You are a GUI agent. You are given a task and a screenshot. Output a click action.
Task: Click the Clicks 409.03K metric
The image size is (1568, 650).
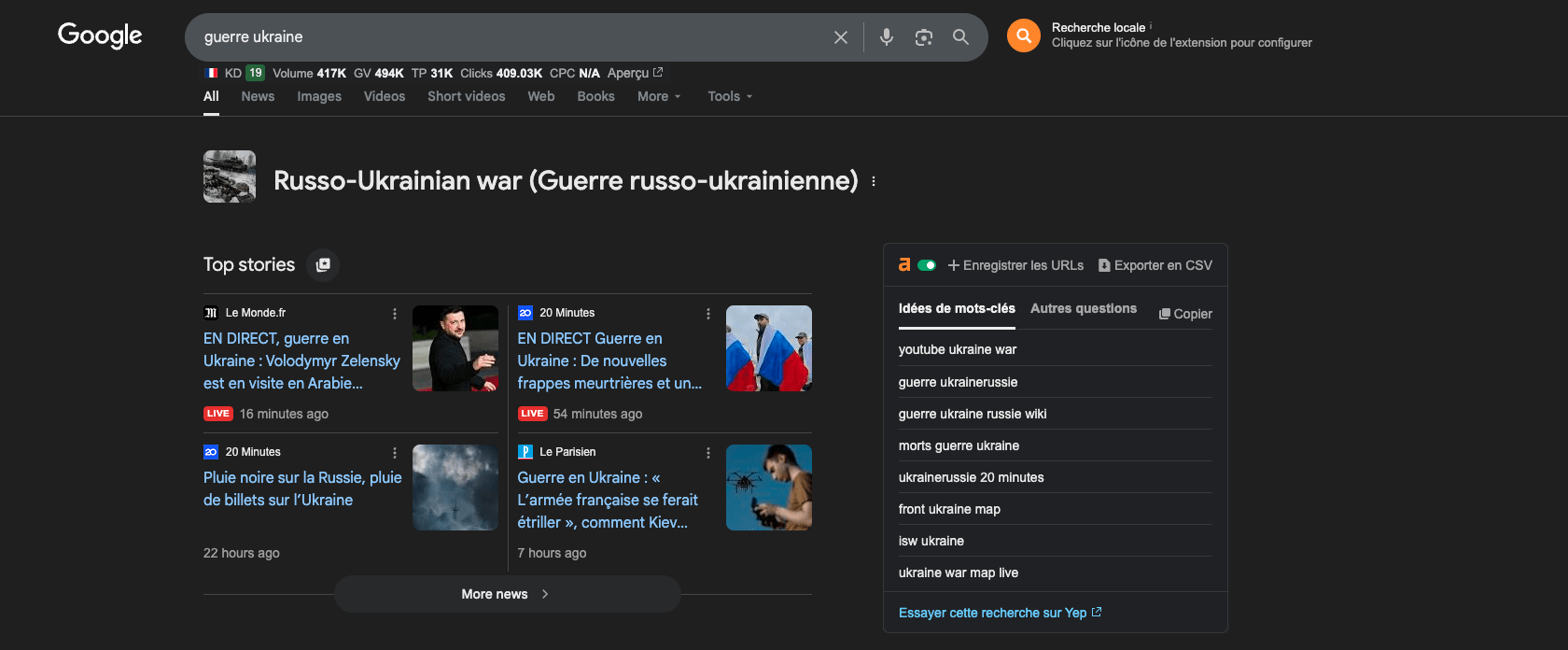tap(501, 73)
